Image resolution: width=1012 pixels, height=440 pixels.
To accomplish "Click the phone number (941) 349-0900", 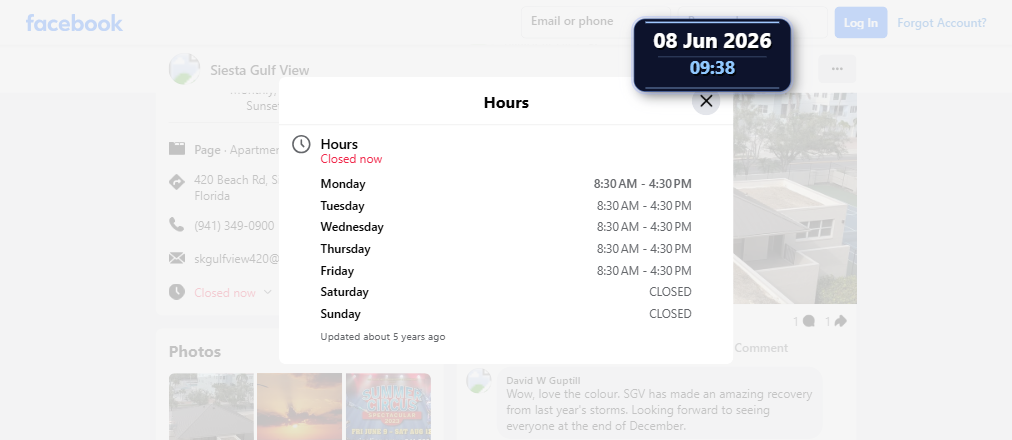I will (234, 226).
